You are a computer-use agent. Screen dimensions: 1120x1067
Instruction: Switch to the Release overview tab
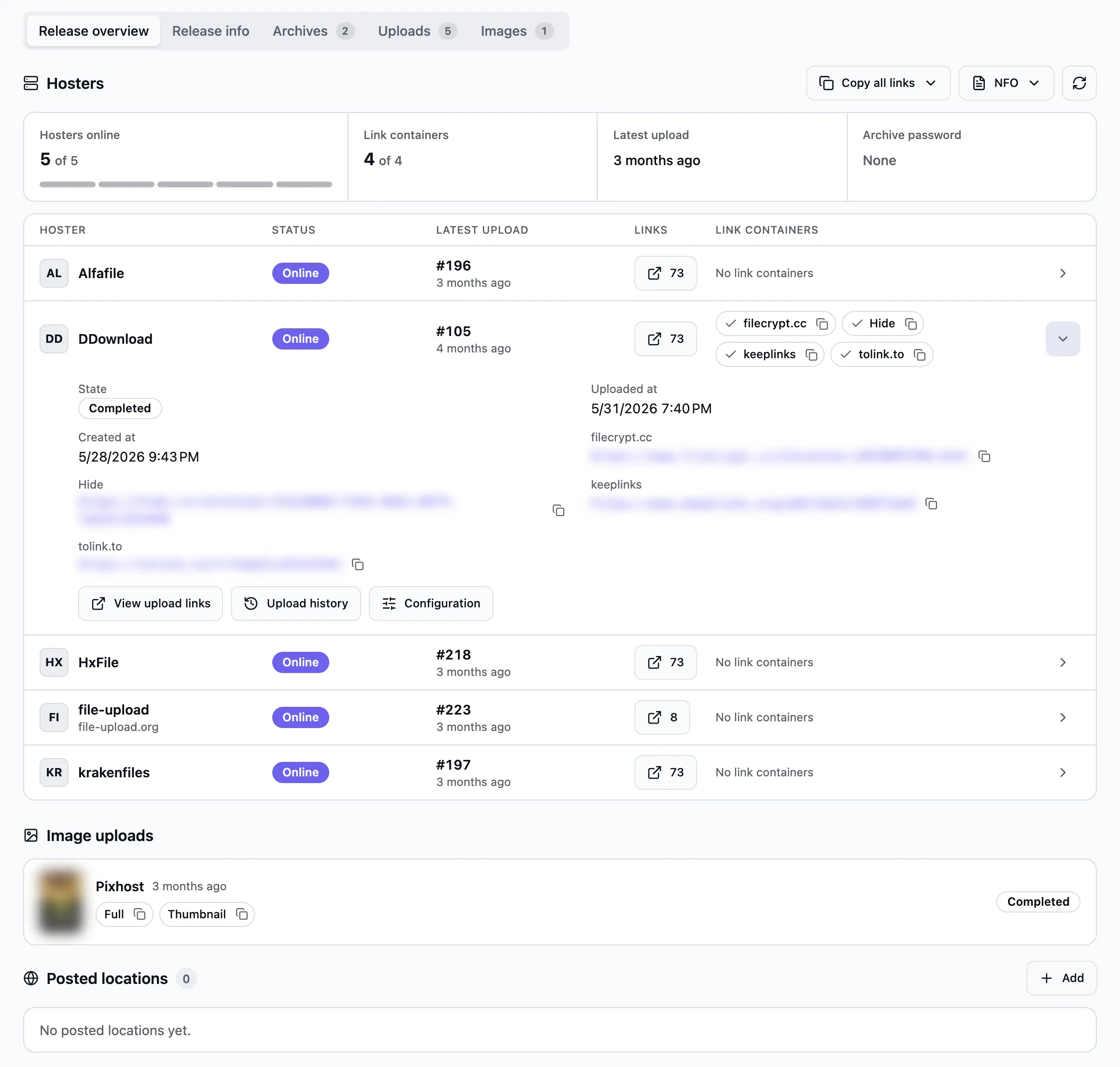(93, 31)
